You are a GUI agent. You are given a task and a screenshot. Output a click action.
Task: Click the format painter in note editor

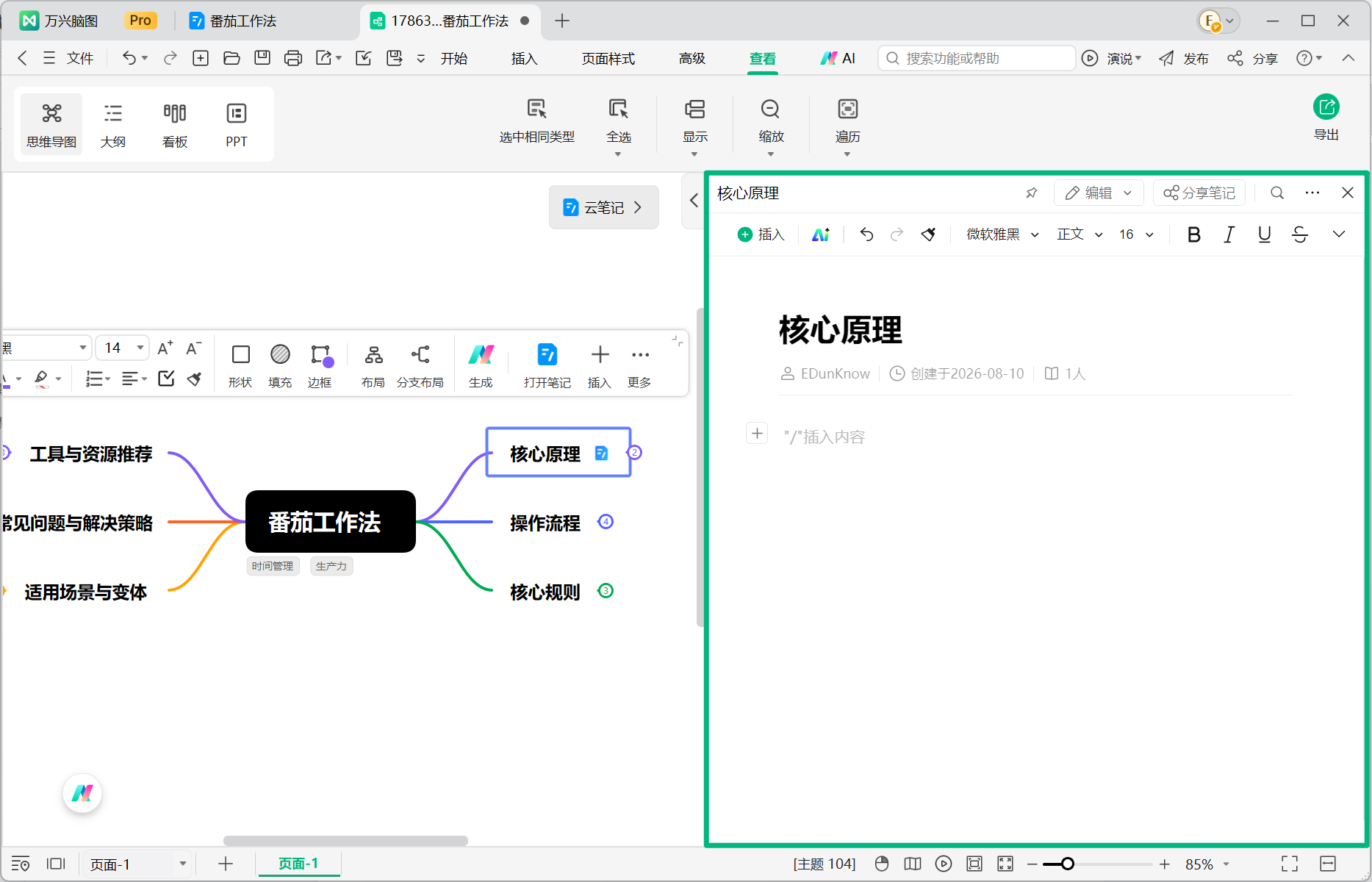coord(929,234)
